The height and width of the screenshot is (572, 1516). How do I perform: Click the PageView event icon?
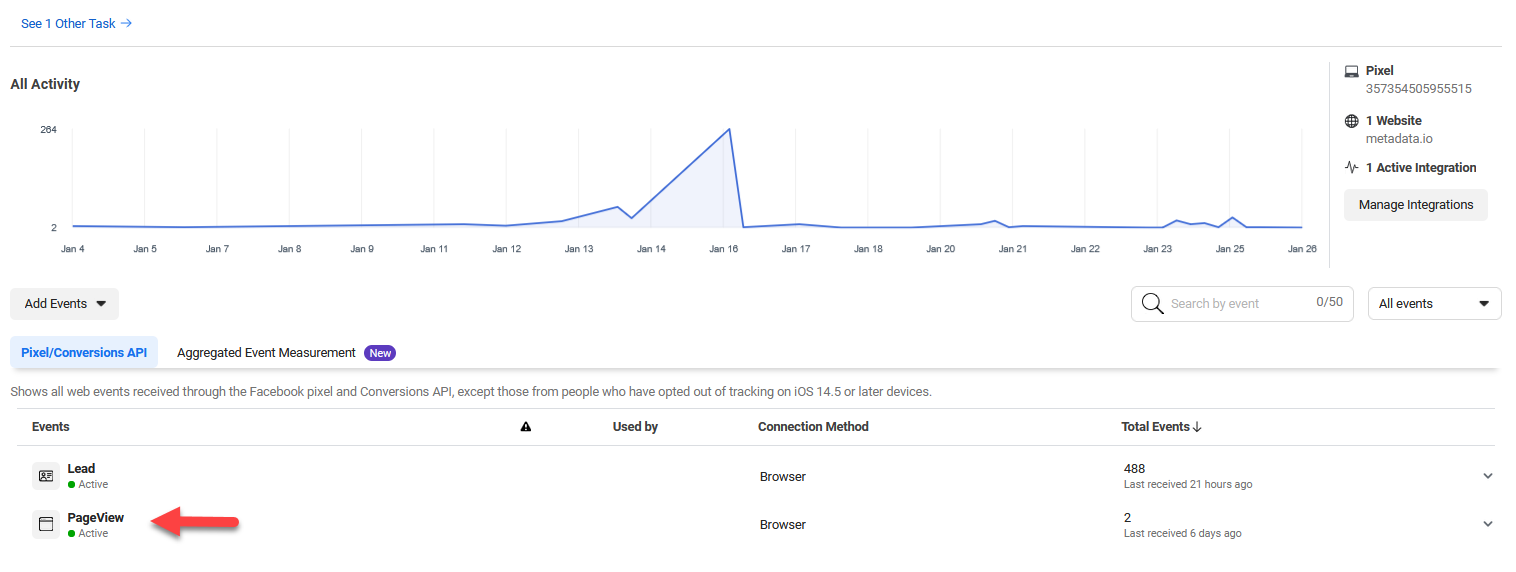point(46,524)
